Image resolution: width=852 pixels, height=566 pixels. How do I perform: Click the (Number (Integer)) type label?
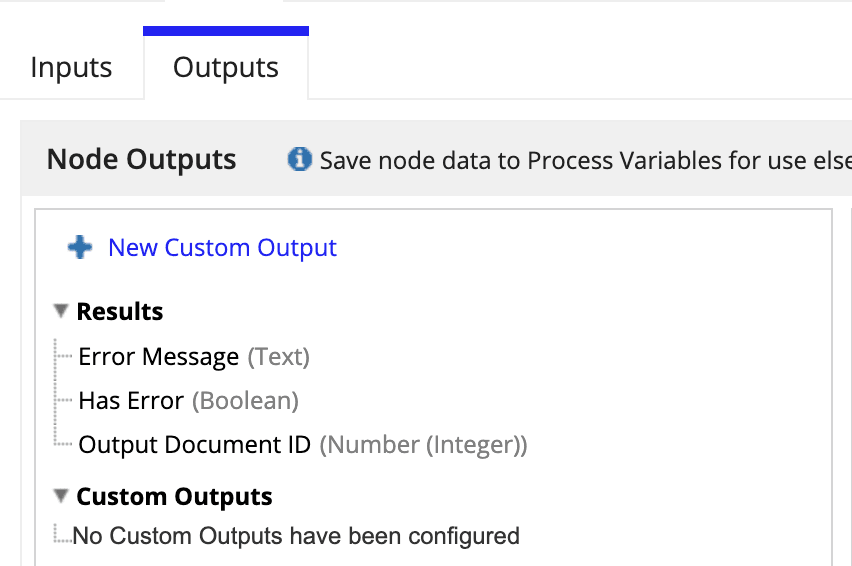(x=423, y=445)
